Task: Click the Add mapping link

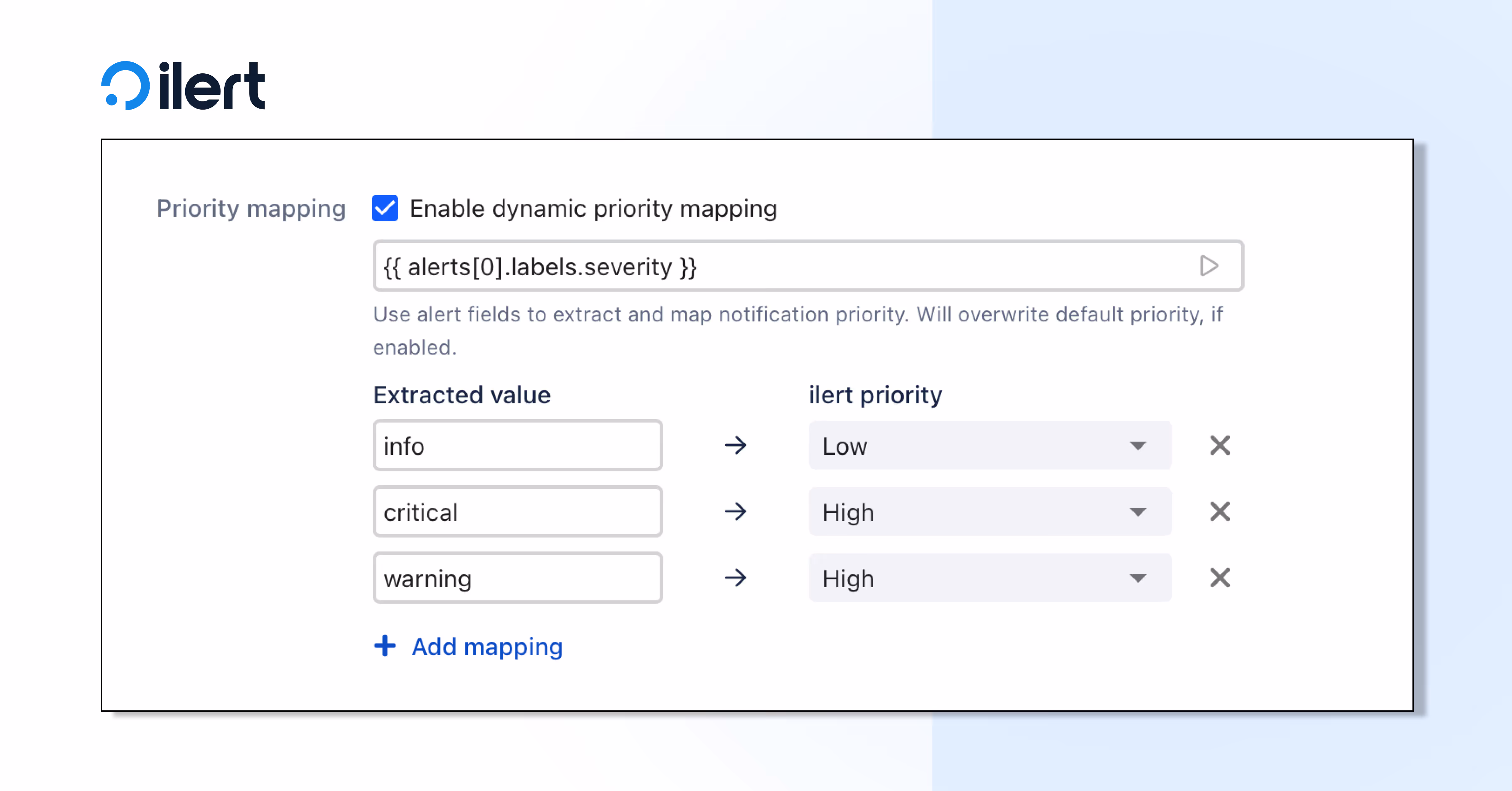Action: [487, 647]
